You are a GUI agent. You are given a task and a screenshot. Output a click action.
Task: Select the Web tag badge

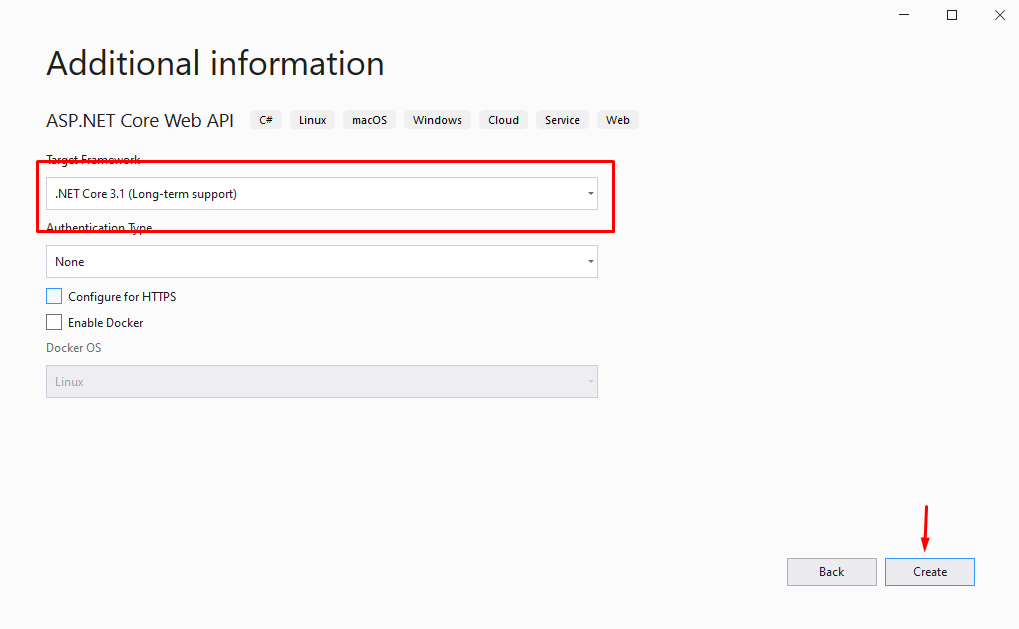tap(617, 119)
